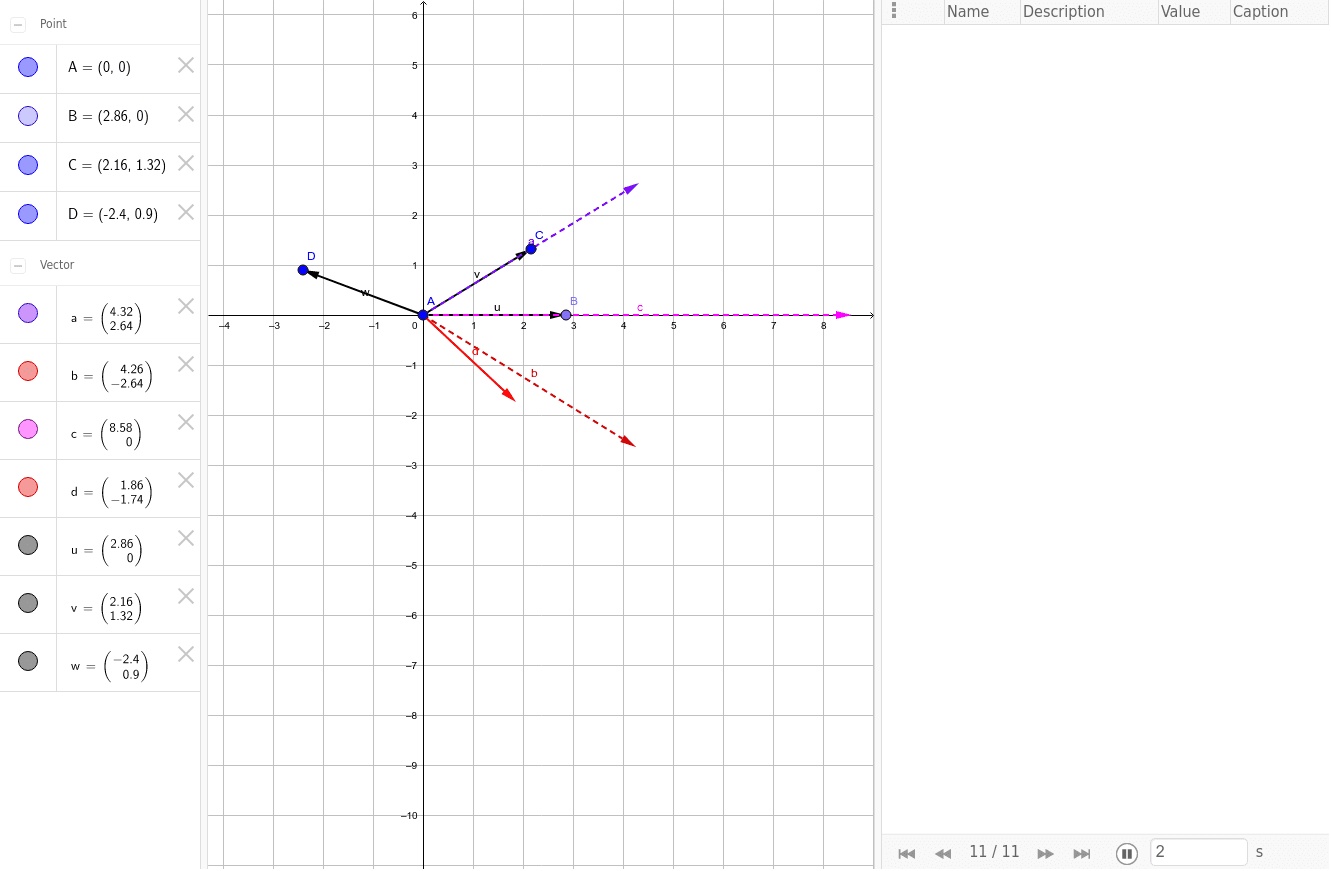
Task: Select vector u definition in algebra view
Action: click(106, 551)
